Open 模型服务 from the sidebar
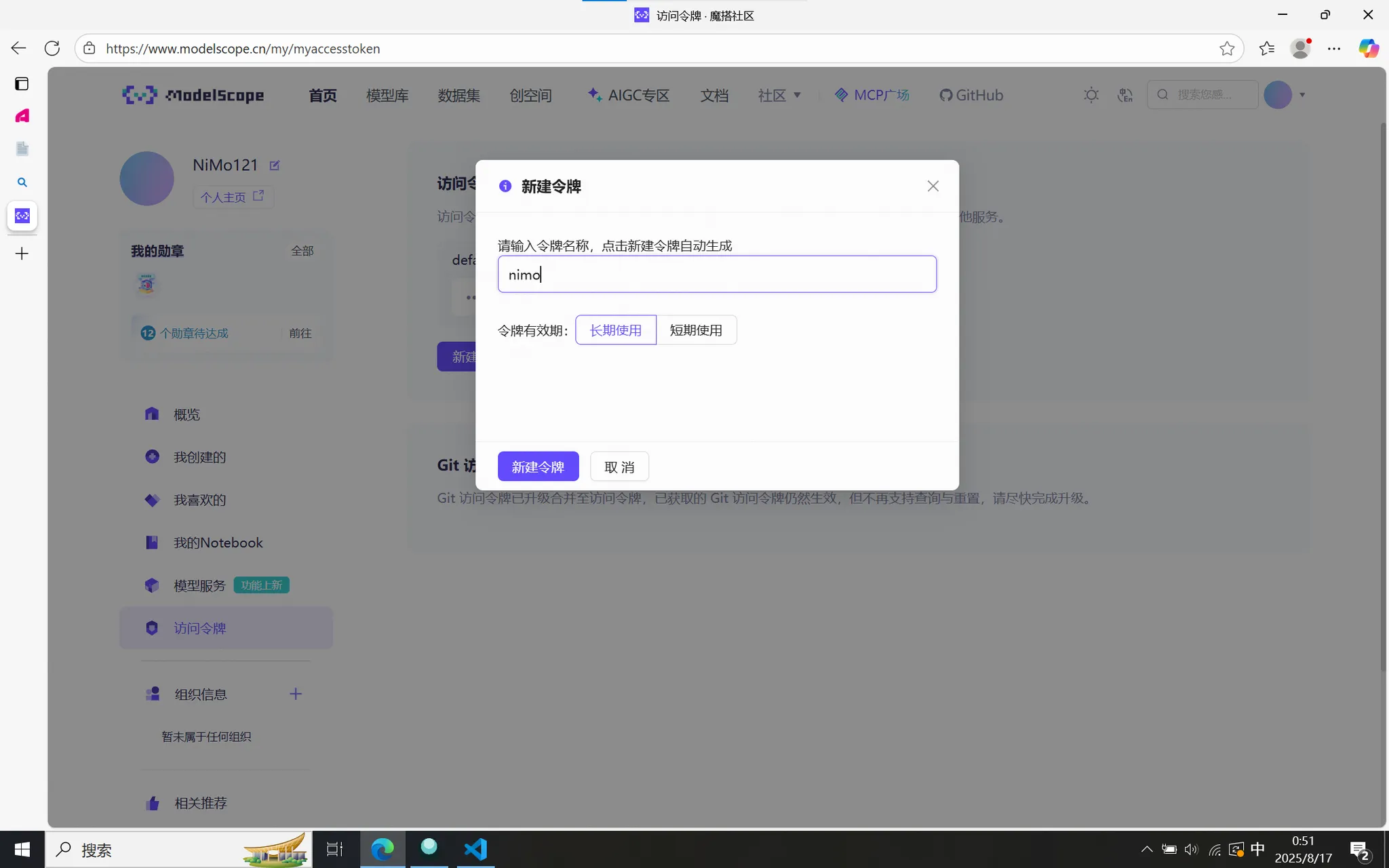 click(199, 585)
